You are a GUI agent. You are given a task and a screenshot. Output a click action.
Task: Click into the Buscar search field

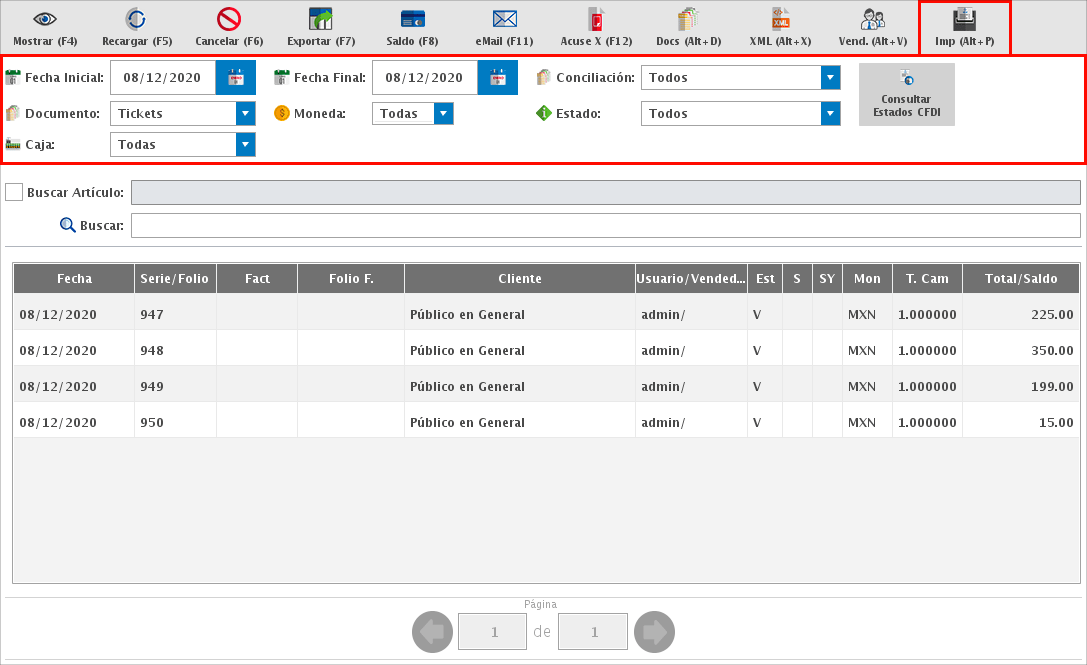point(605,226)
